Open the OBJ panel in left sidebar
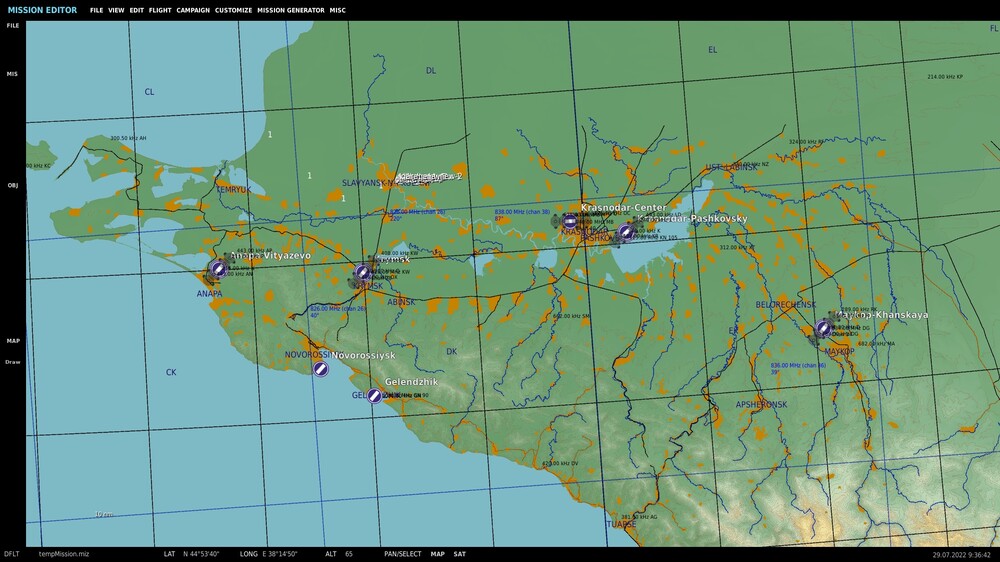The height and width of the screenshot is (562, 1000). (x=13, y=186)
